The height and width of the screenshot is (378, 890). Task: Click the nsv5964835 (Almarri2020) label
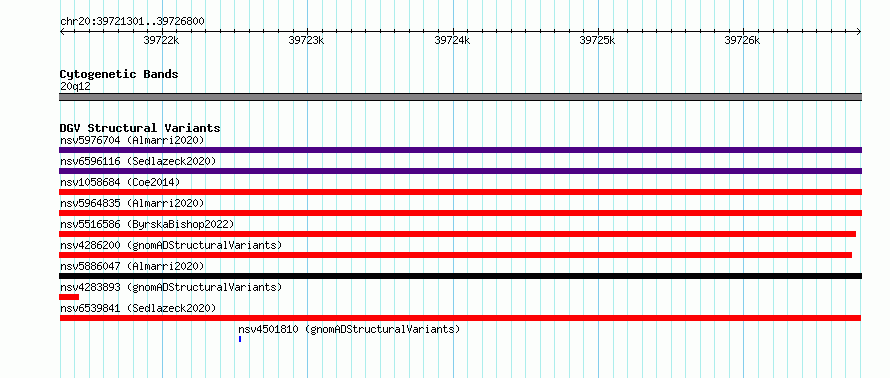point(132,203)
